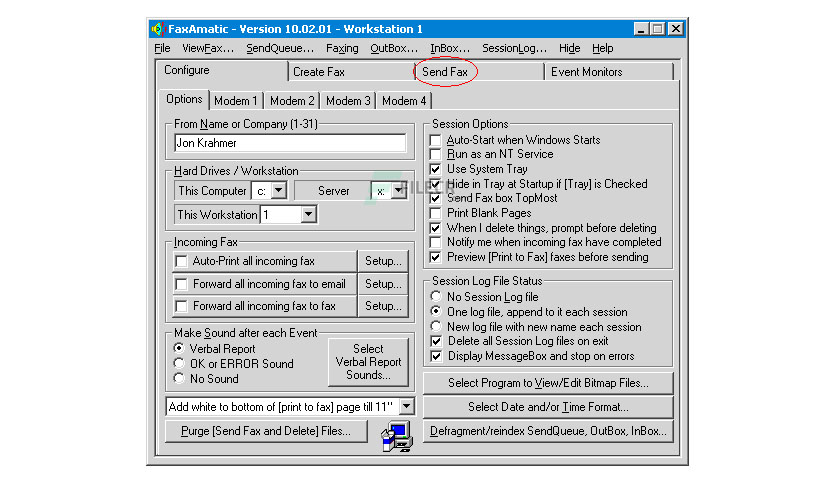836x484 pixels.
Task: Click the computer fax icon near Purge button
Action: (397, 436)
